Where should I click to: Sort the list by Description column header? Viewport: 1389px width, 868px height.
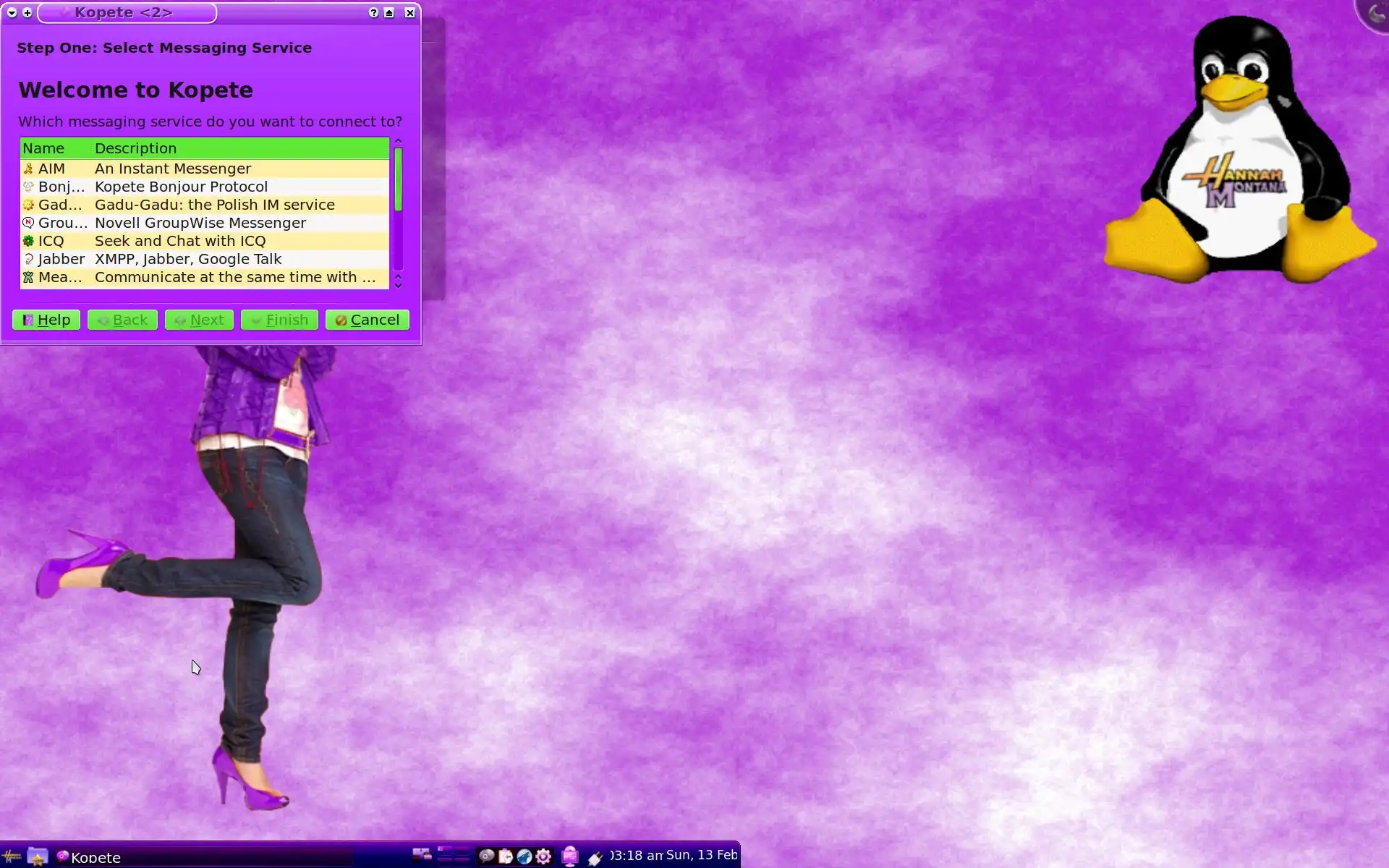click(x=136, y=148)
